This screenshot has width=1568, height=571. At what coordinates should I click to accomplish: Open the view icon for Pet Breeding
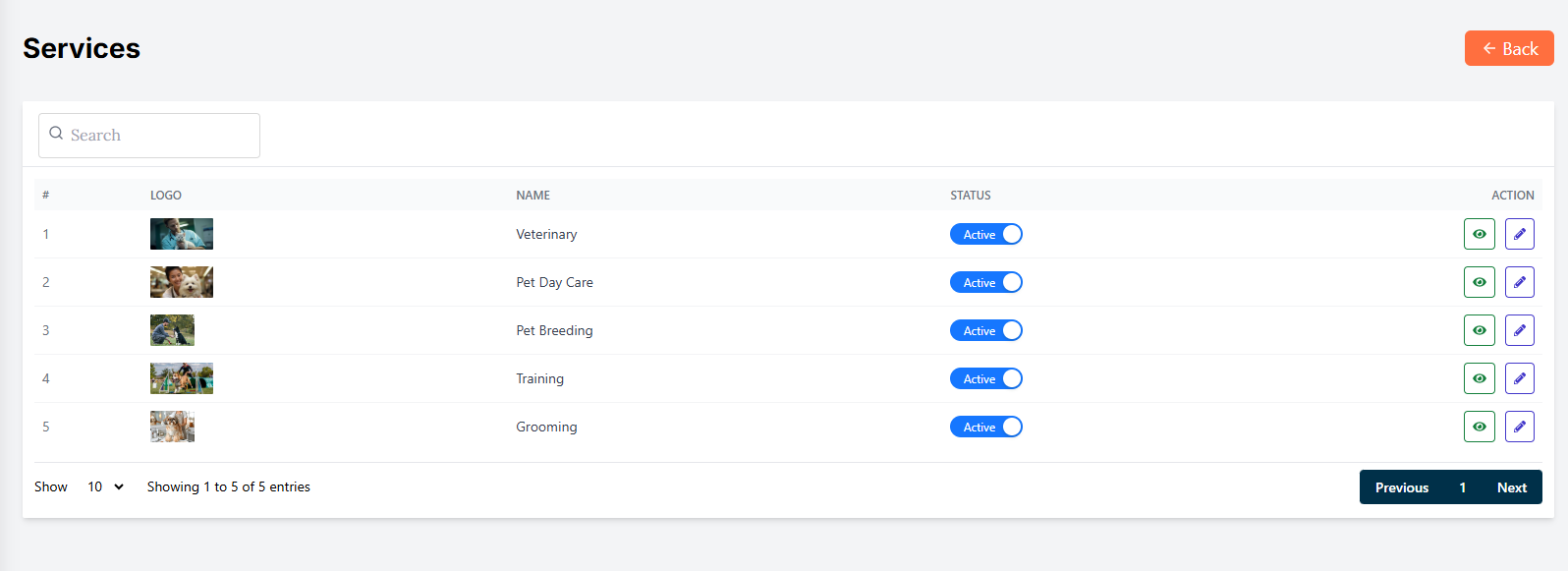click(x=1479, y=330)
